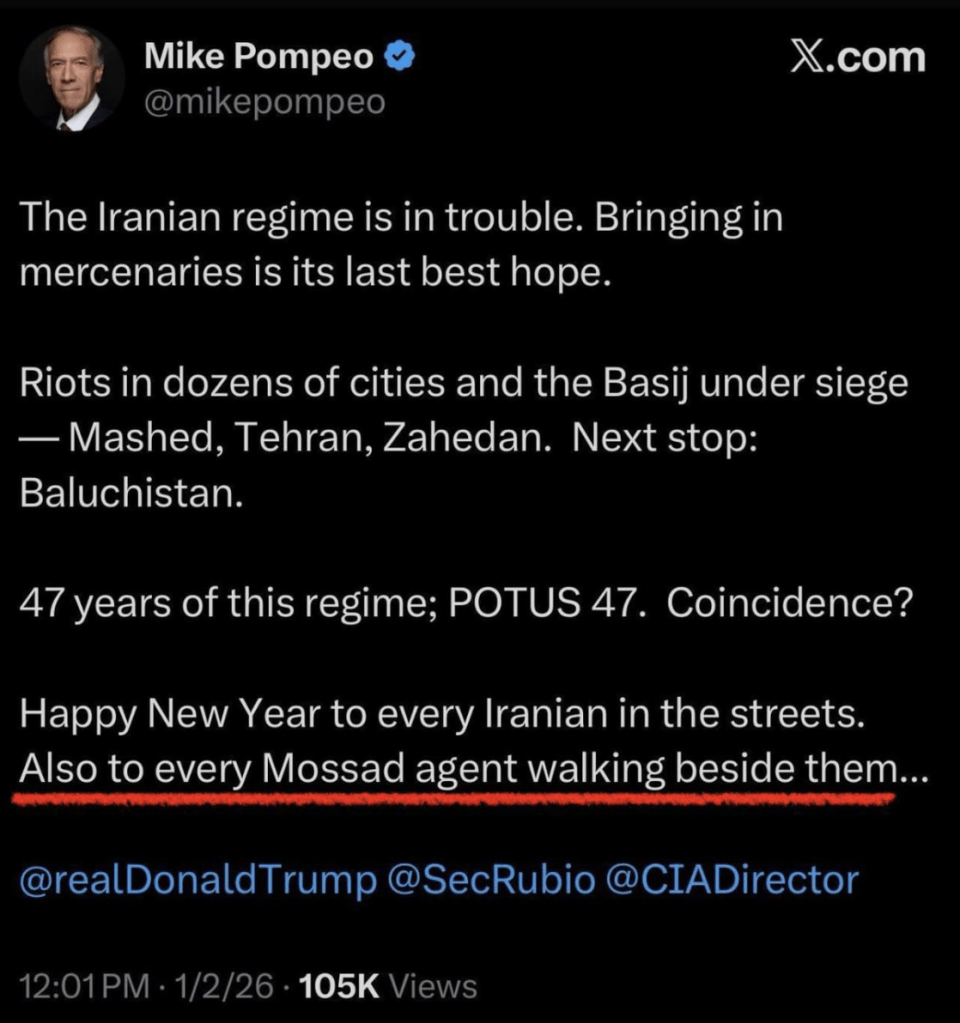View the 105K Views count
Viewport: 960px width, 1023px height.
pos(388,987)
